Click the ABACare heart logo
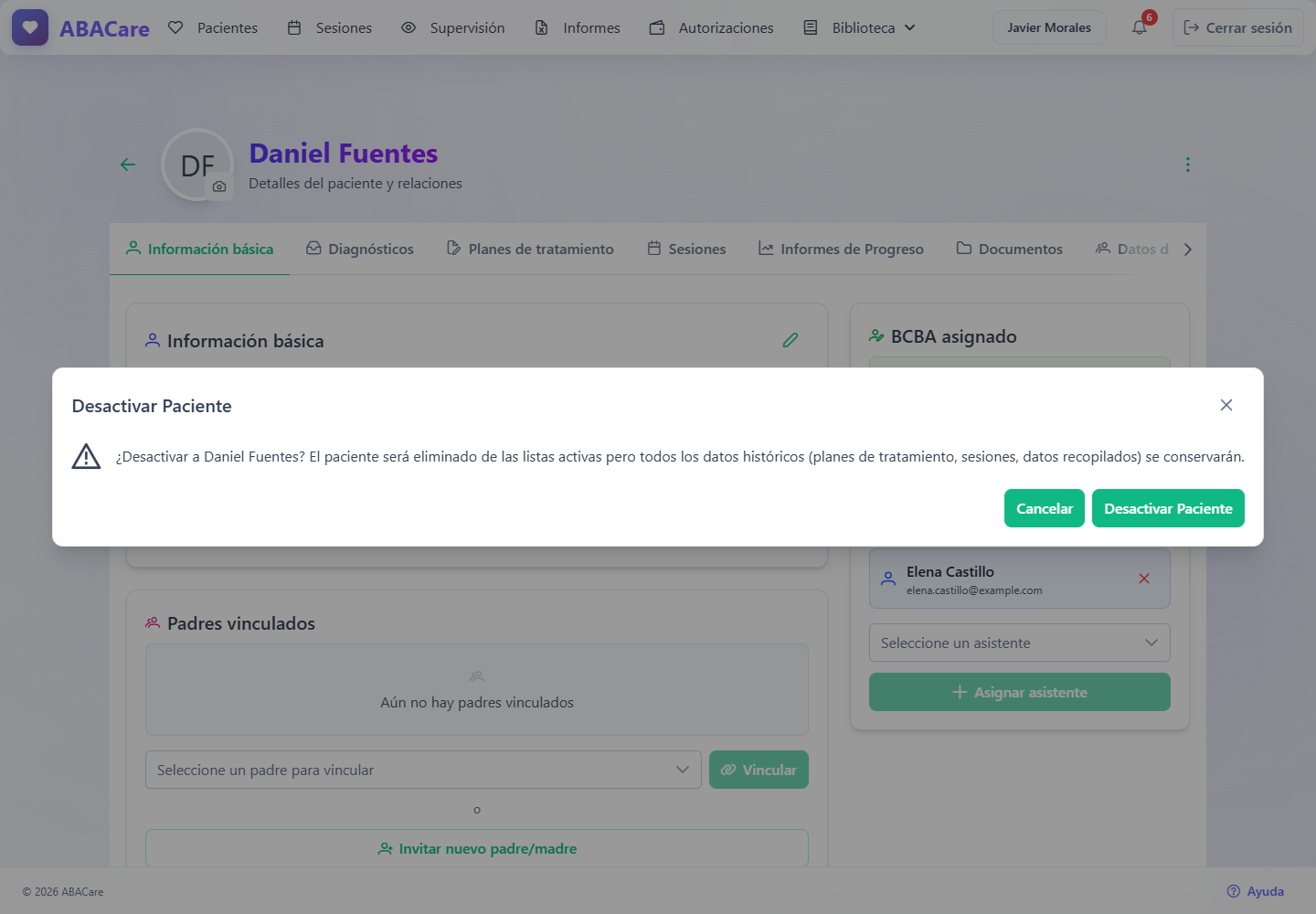 coord(30,27)
